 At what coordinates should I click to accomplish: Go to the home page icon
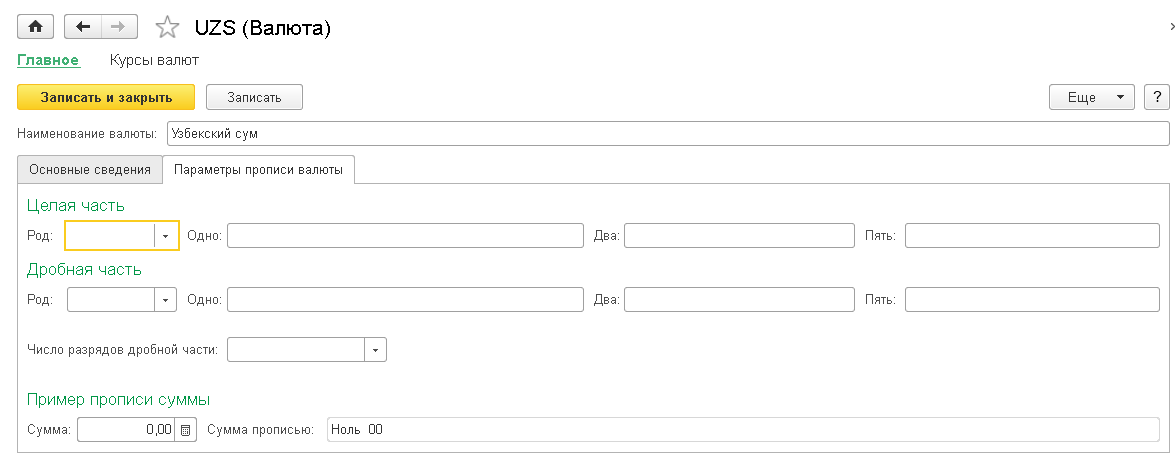(35, 27)
